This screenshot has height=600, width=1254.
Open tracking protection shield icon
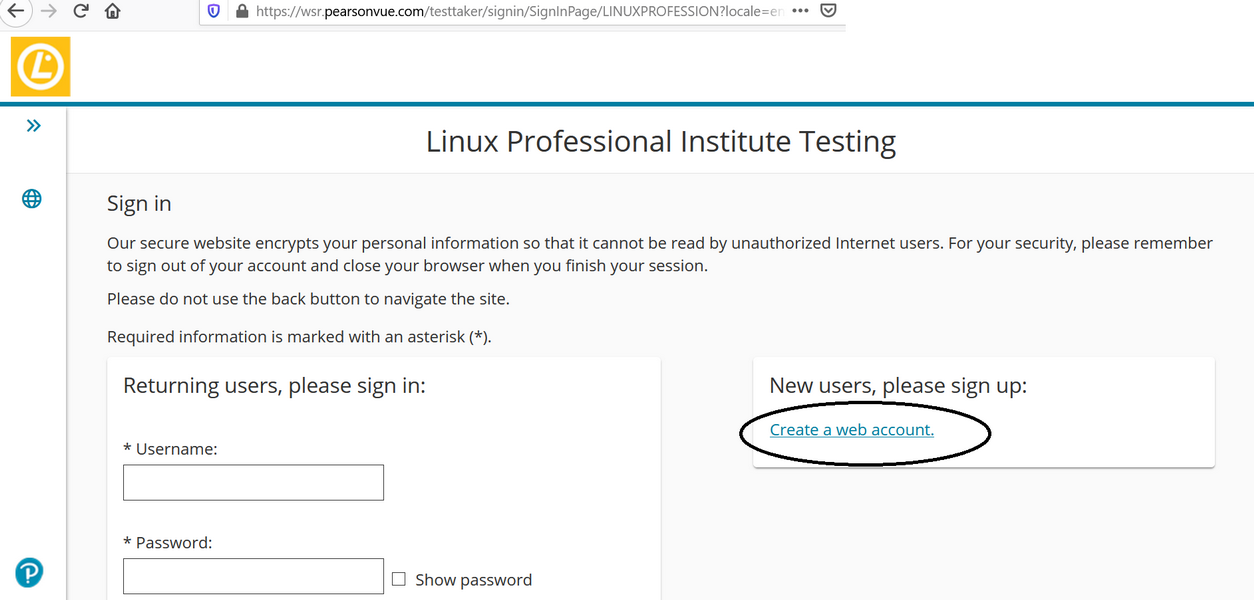213,11
